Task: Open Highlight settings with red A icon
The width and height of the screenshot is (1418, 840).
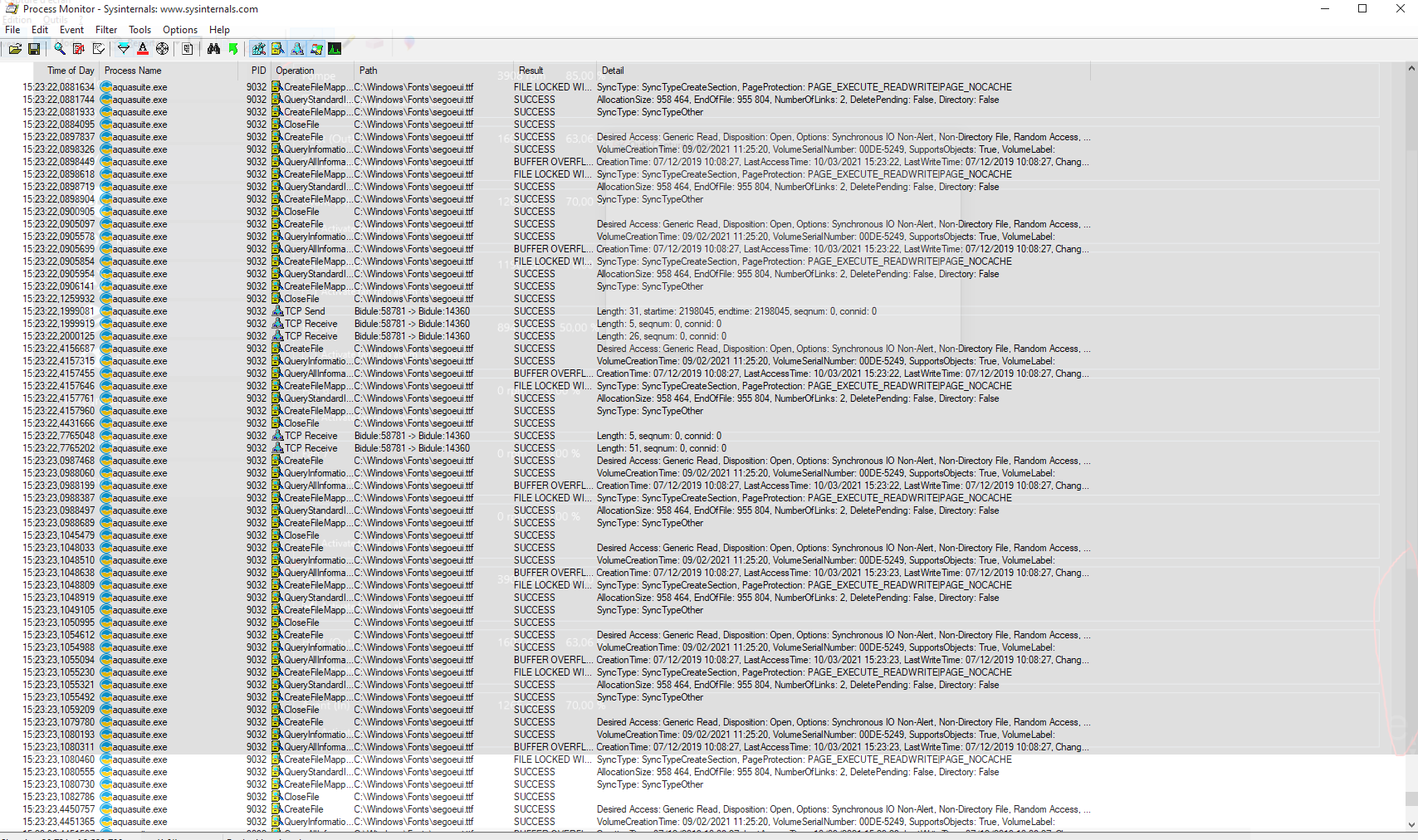Action: pyautogui.click(x=143, y=49)
